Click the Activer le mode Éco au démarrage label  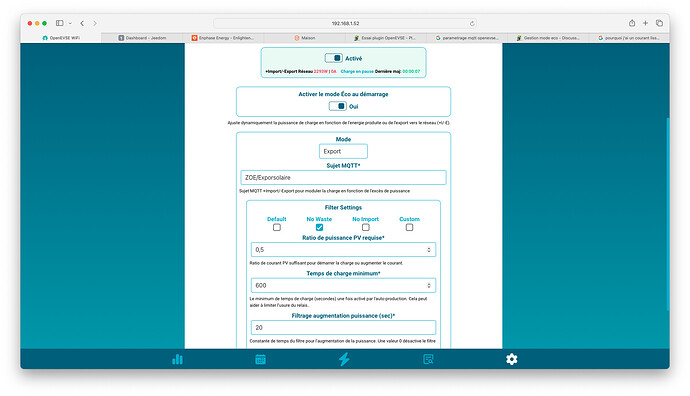pyautogui.click(x=343, y=94)
